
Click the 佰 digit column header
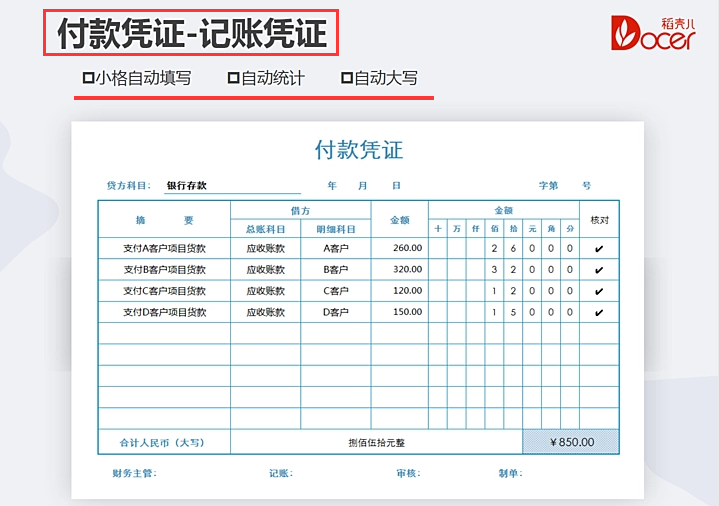click(x=494, y=228)
